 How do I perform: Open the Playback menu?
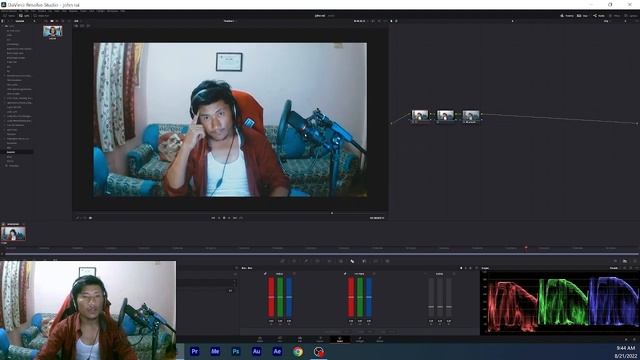pyautogui.click(x=73, y=11)
